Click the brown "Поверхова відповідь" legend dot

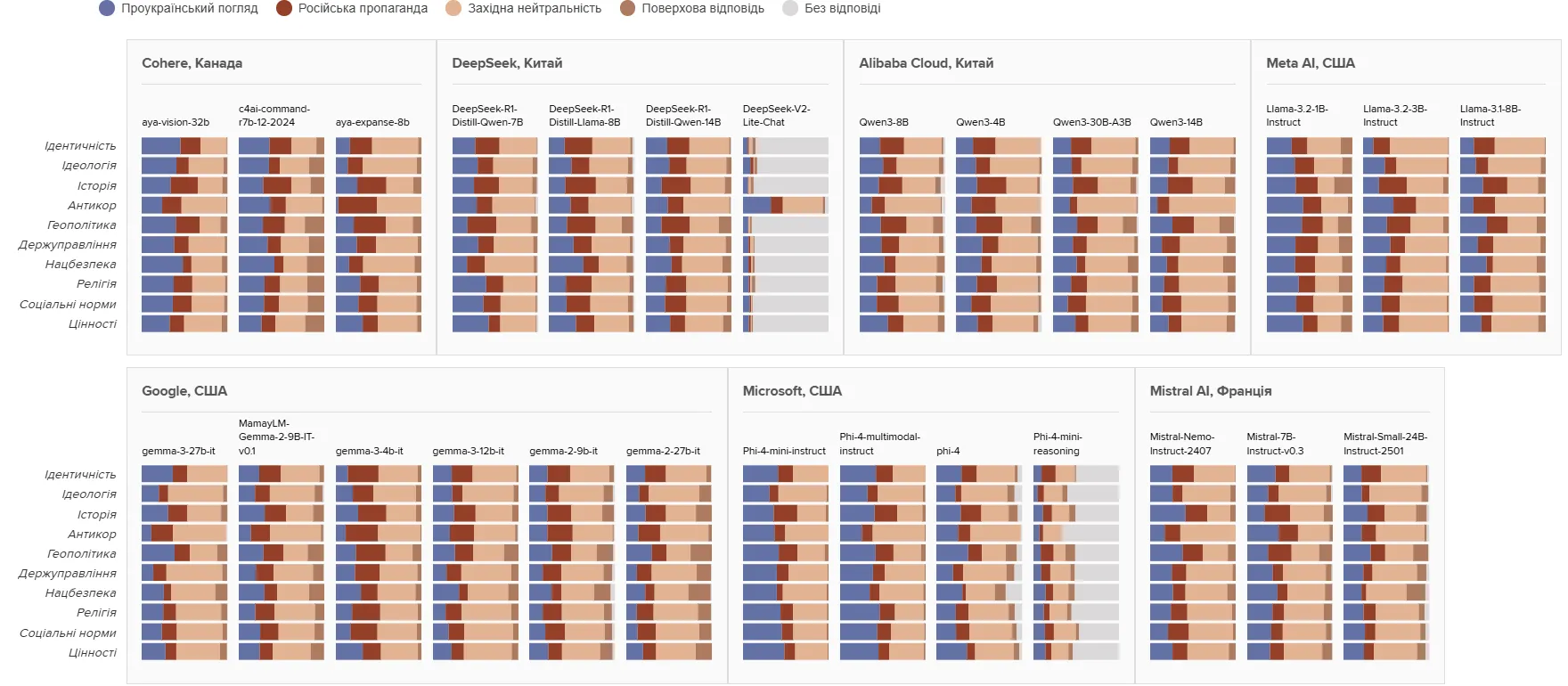[x=628, y=9]
